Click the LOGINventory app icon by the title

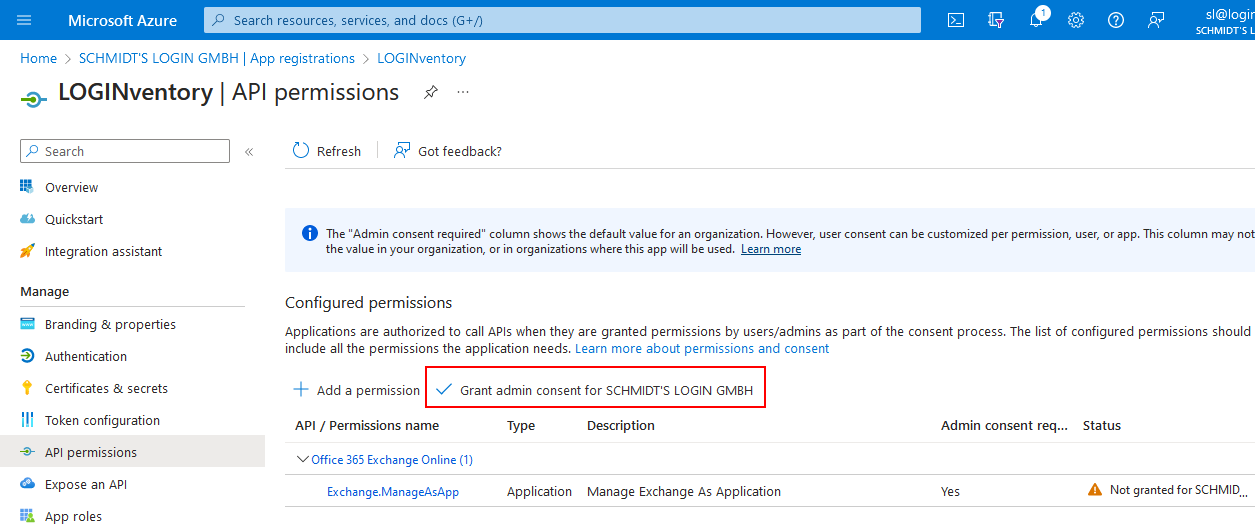34,98
